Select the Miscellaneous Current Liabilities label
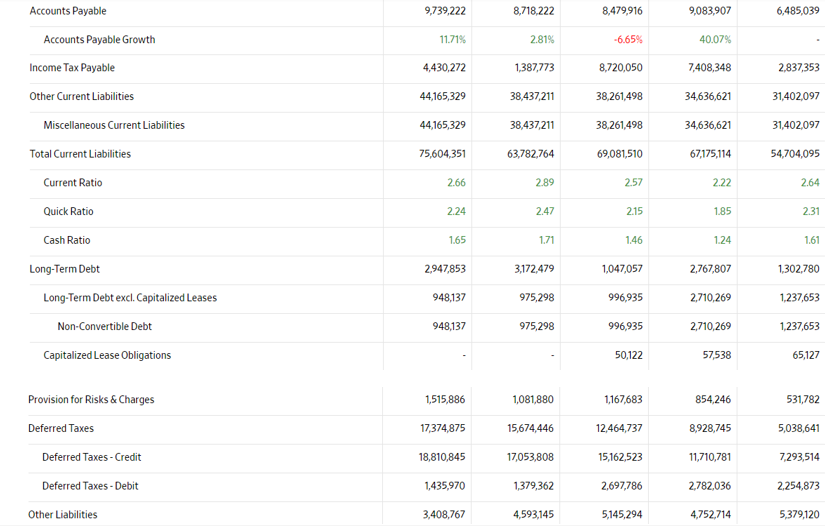Image resolution: width=825 pixels, height=526 pixels. click(x=114, y=125)
